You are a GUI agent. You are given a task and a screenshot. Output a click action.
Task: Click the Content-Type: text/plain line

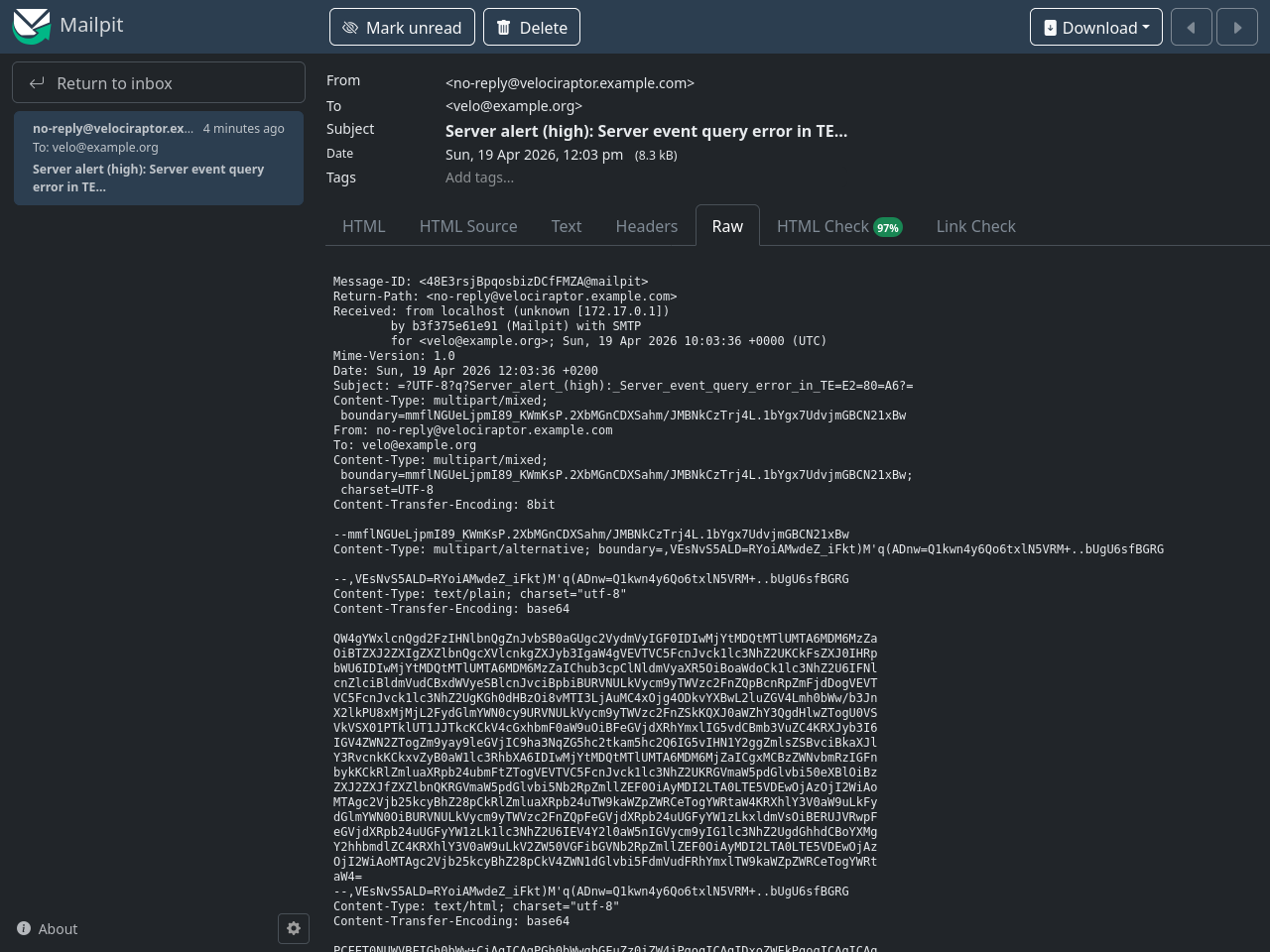click(x=479, y=594)
